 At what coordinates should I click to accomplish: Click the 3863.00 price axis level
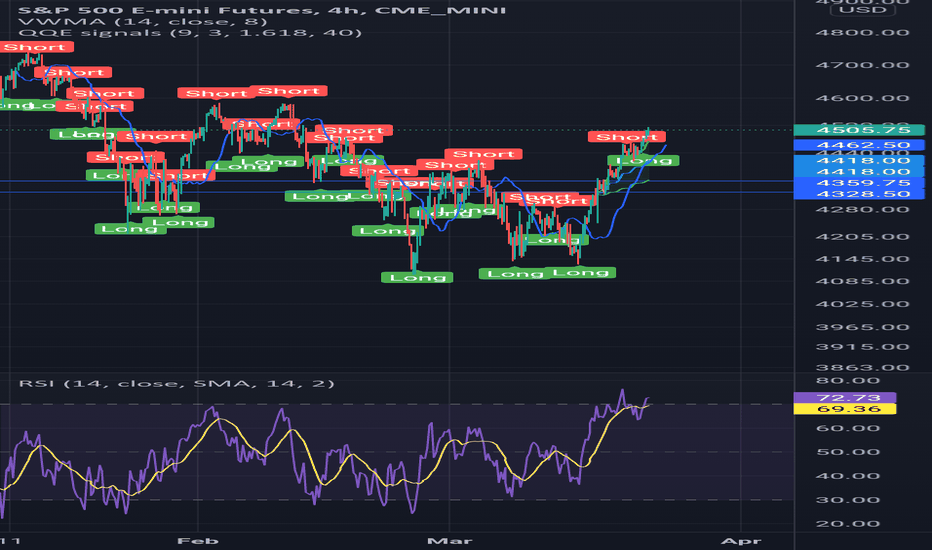coord(862,367)
